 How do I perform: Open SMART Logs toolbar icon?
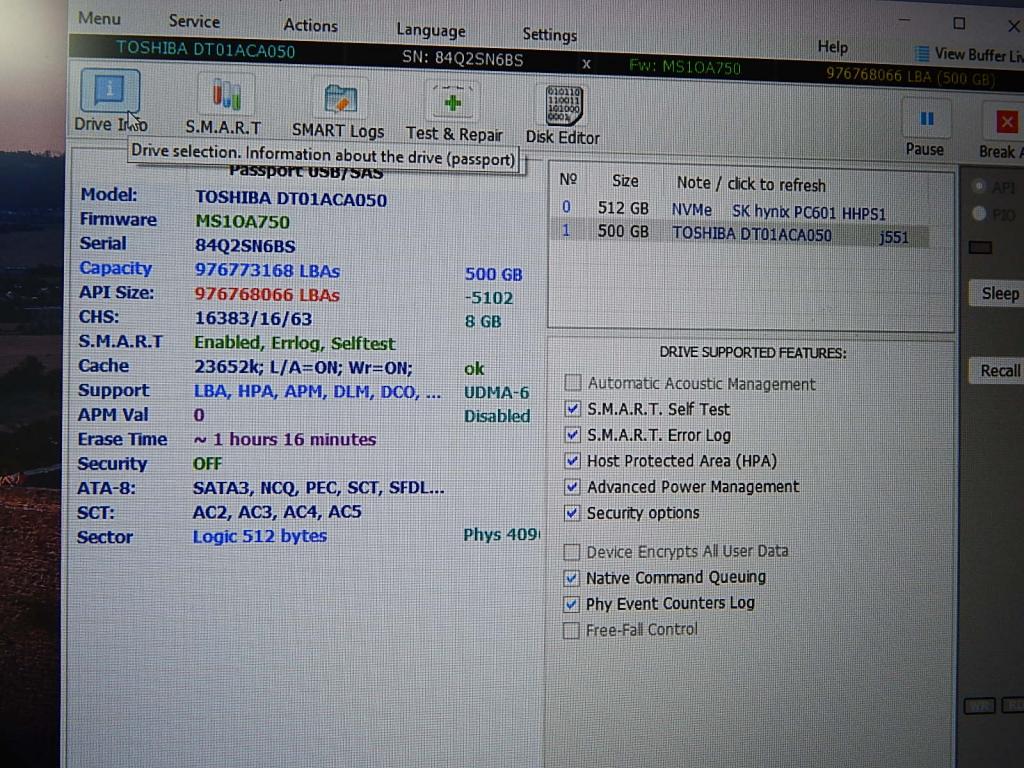tap(339, 99)
